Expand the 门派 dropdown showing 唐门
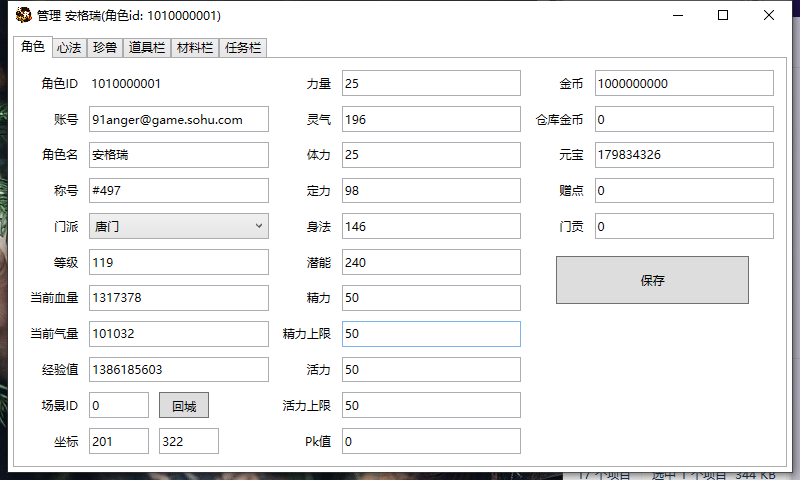 (x=179, y=226)
